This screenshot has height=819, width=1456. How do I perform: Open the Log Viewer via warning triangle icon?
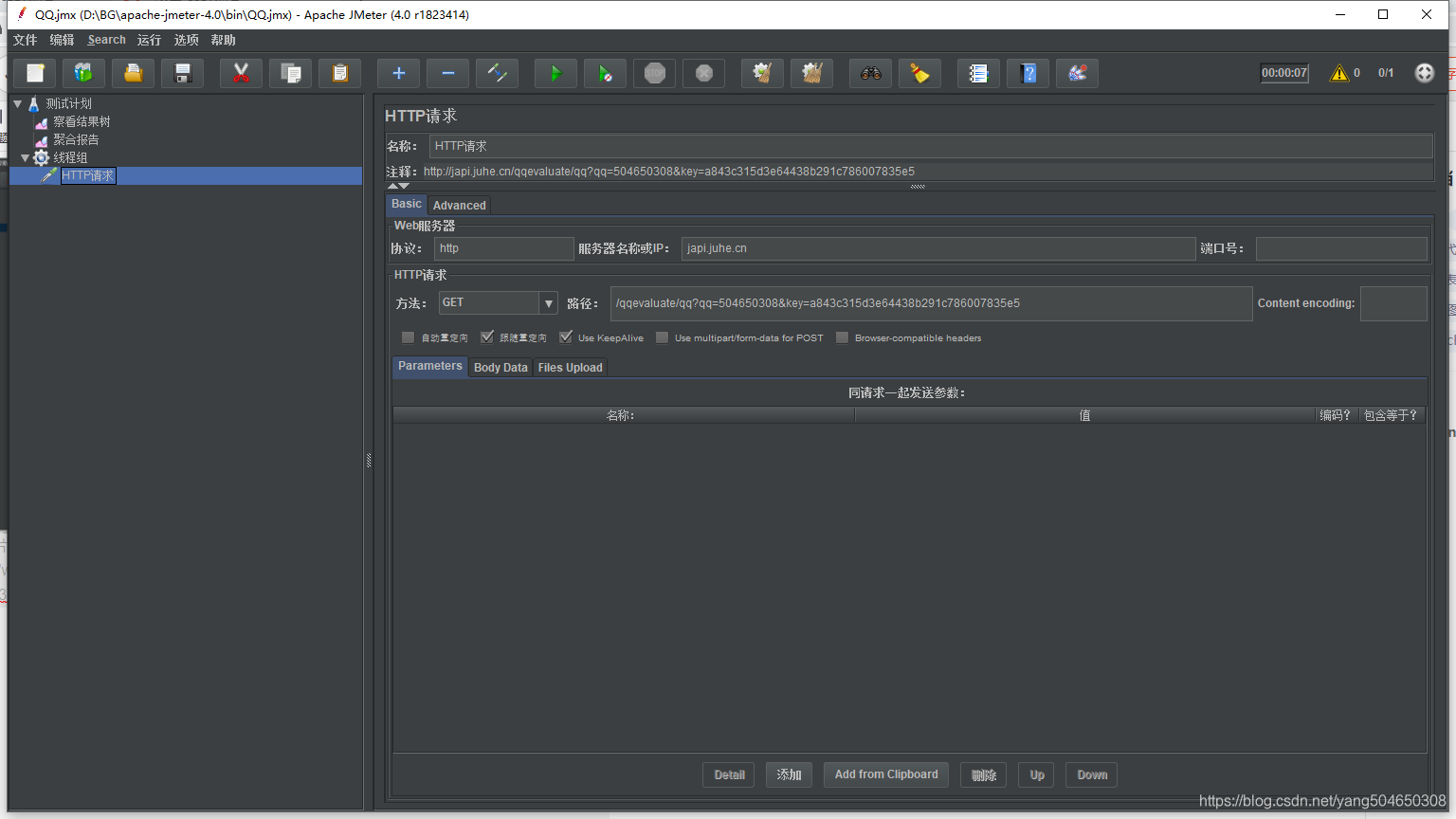1339,73
